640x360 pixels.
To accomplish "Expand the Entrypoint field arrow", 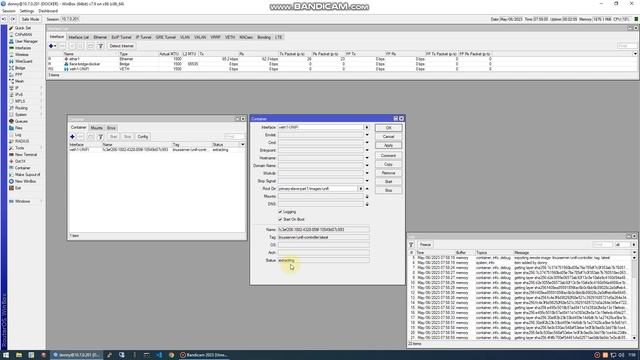I will tap(367, 150).
